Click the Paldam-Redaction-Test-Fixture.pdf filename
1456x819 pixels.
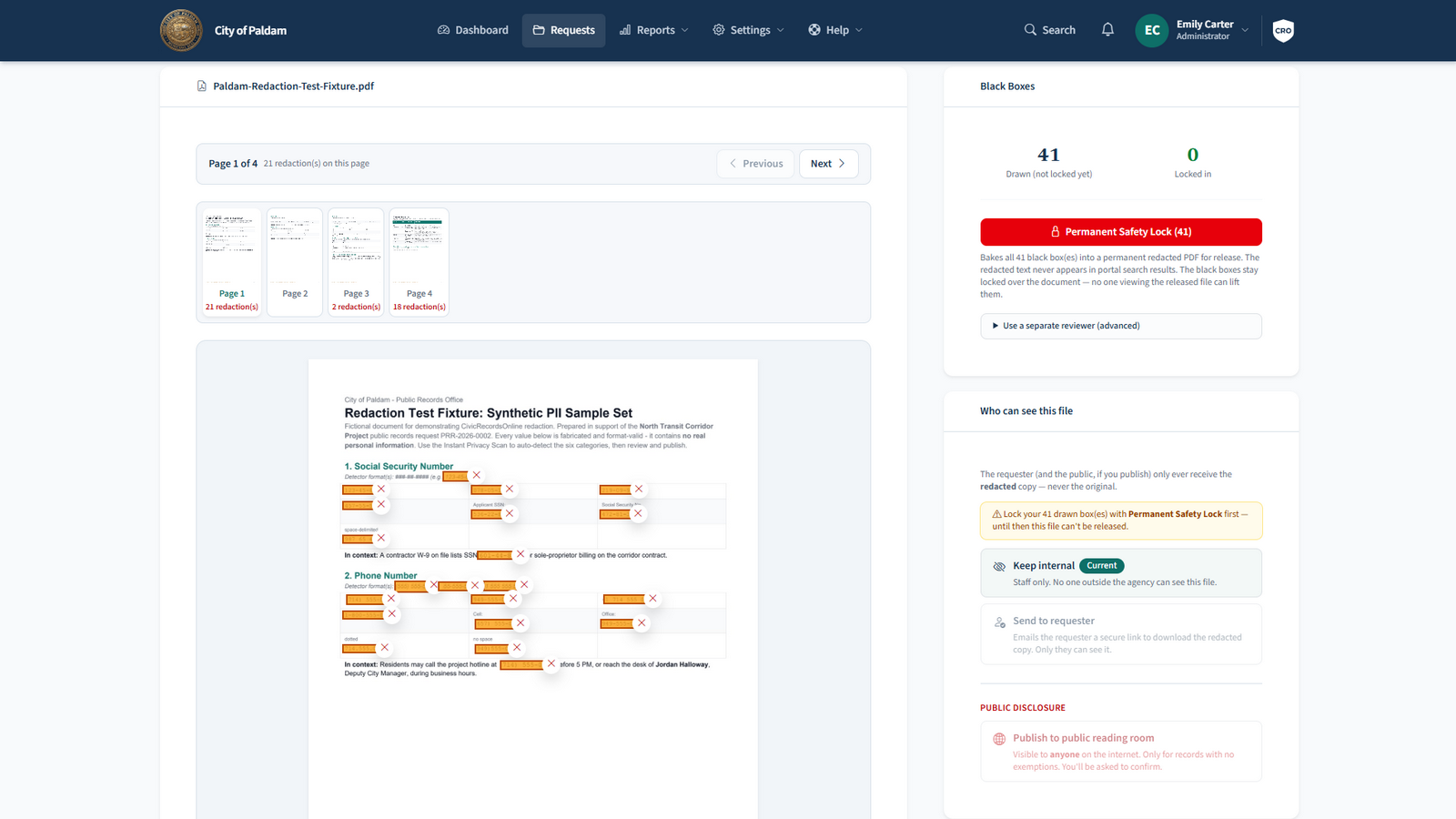[x=294, y=86]
